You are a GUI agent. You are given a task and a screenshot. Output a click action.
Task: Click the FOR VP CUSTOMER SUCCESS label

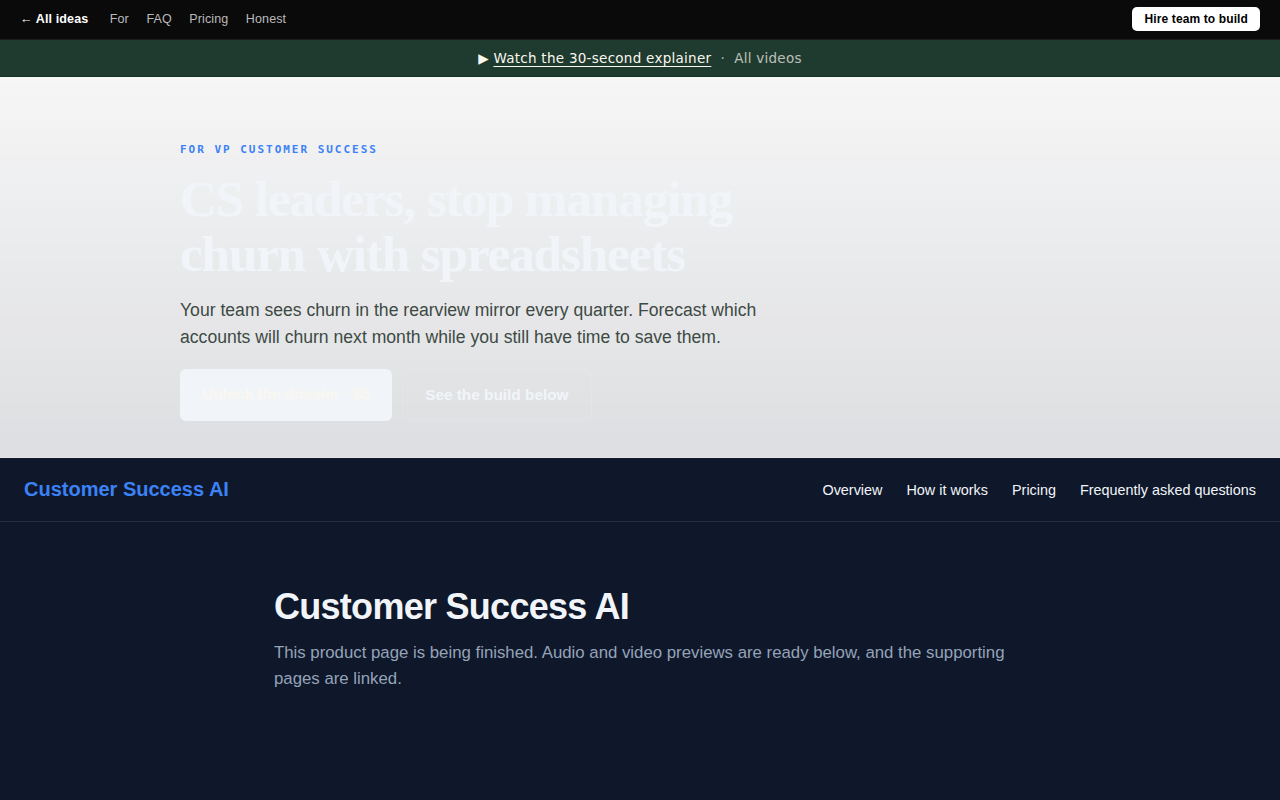(x=279, y=149)
